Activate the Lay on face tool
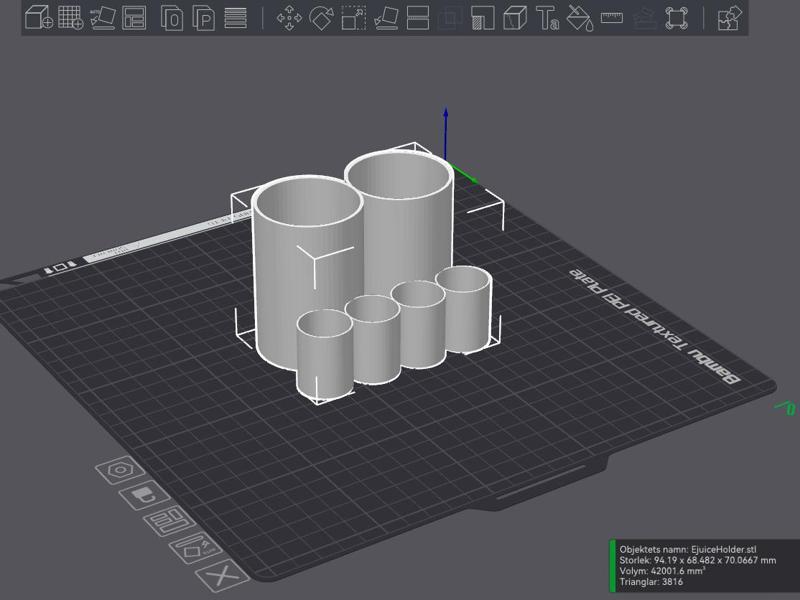Screen dimensions: 800x600 [x=386, y=17]
